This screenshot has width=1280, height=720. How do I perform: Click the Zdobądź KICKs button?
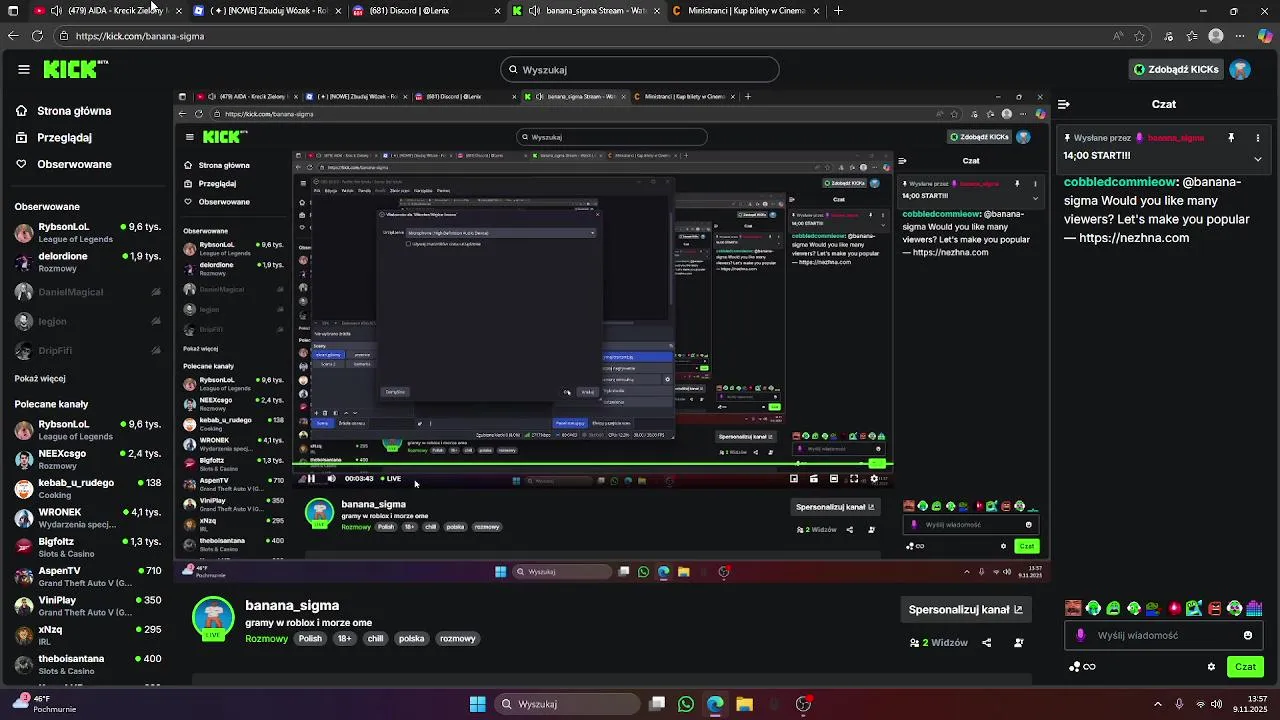(x=1175, y=69)
